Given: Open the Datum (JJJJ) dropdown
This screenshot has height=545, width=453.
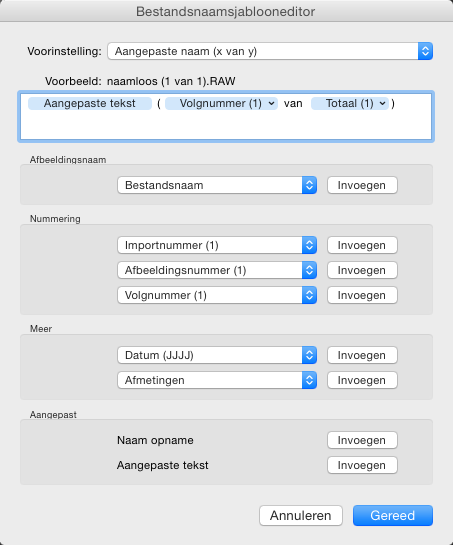Looking at the screenshot, I should click(217, 355).
